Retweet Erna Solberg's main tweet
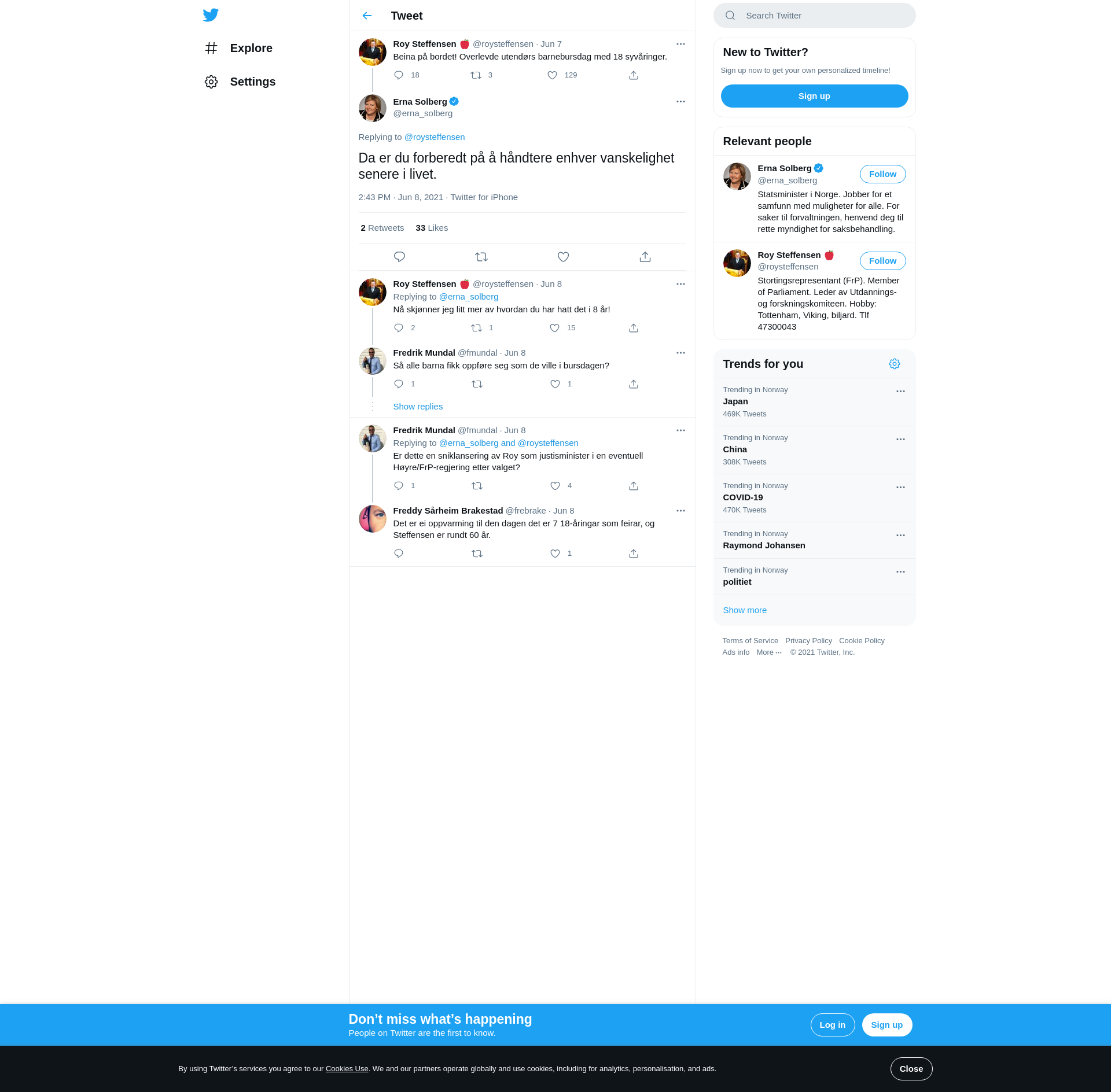Viewport: 1111px width, 1092px height. (481, 257)
